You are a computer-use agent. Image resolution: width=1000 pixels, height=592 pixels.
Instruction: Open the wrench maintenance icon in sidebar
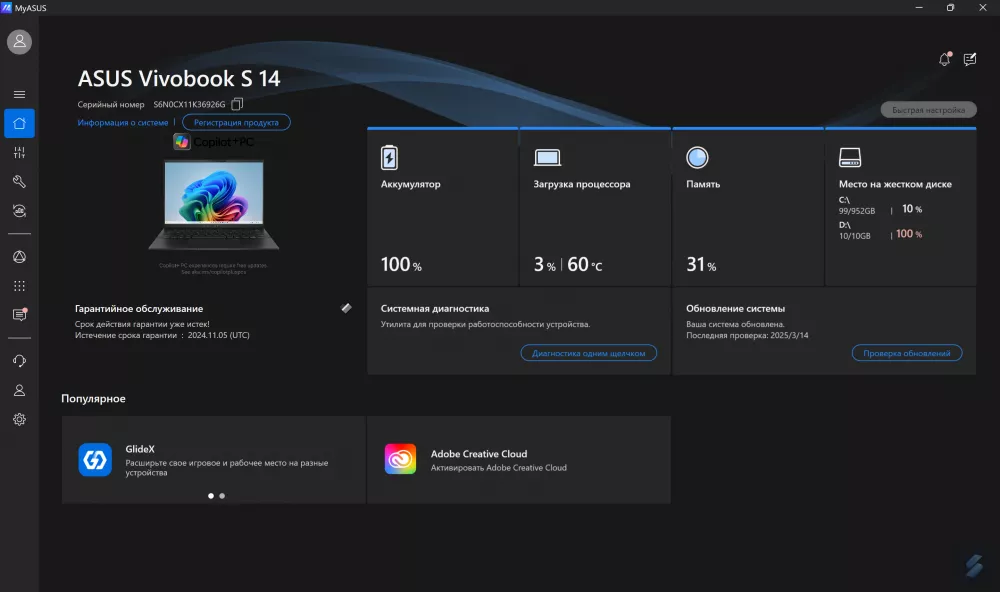tap(19, 182)
